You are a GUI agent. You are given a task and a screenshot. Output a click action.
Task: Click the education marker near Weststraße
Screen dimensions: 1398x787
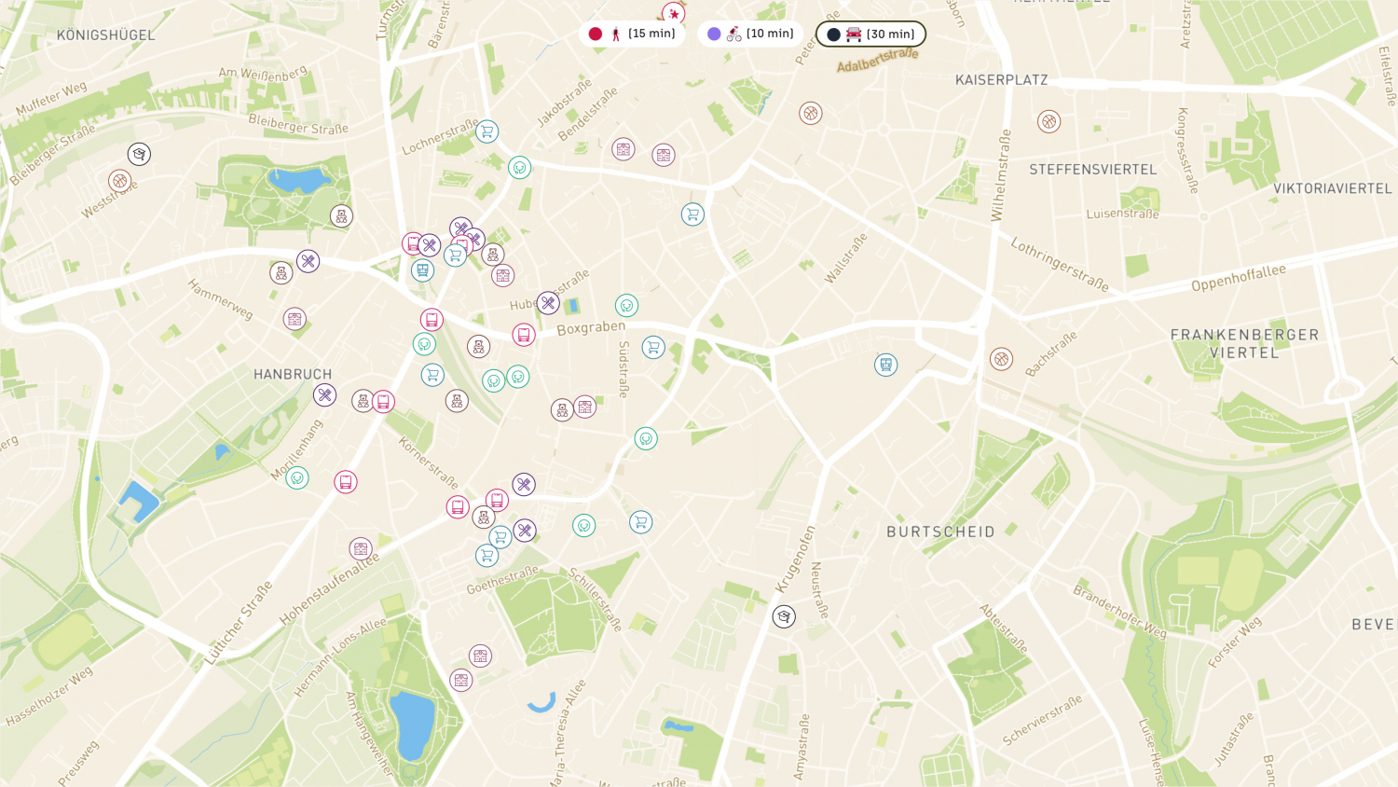tap(139, 154)
